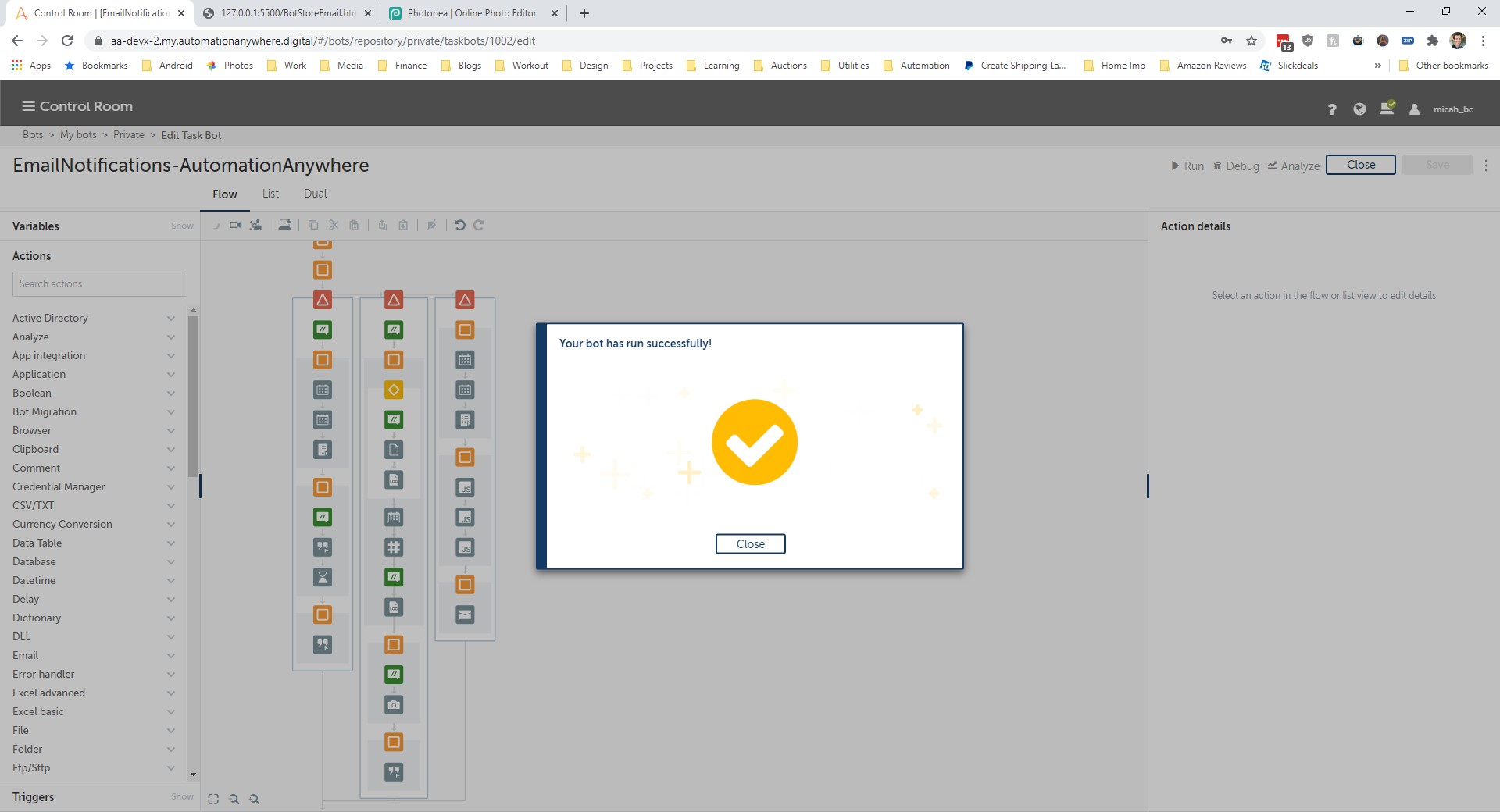Select the envelope Email node in flow
1500x812 pixels.
(465, 614)
